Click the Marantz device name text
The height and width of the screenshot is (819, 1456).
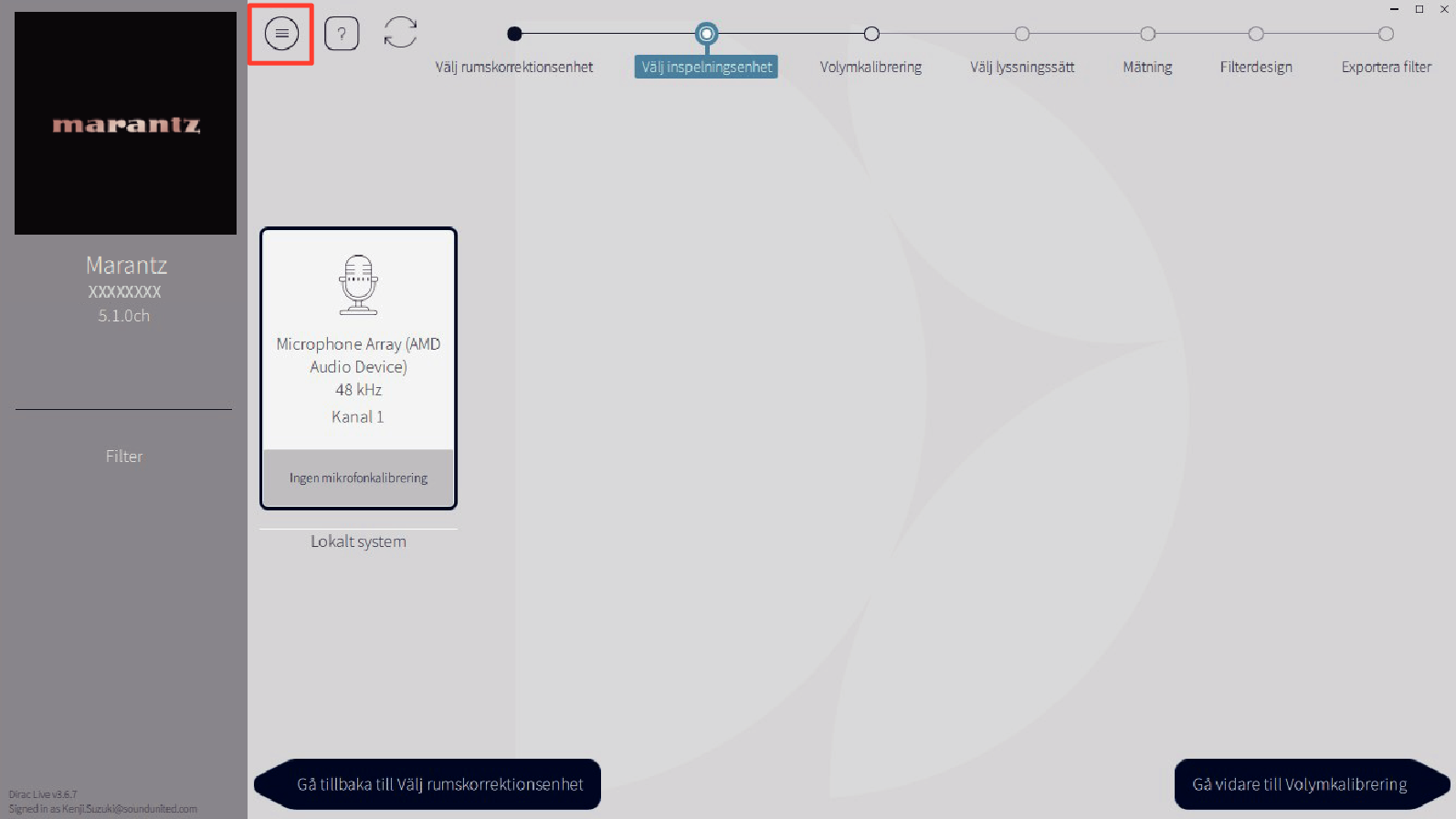126,265
